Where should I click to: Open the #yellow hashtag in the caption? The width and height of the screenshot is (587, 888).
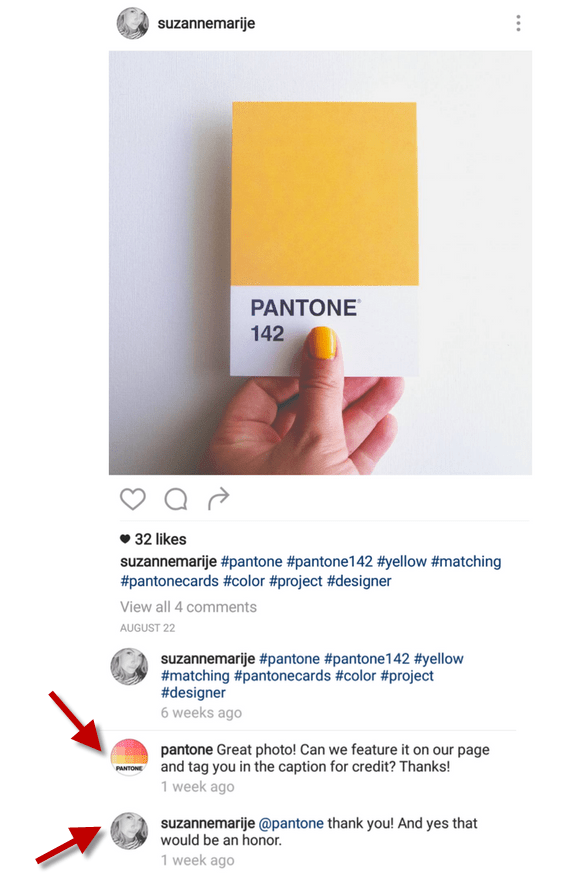click(401, 561)
